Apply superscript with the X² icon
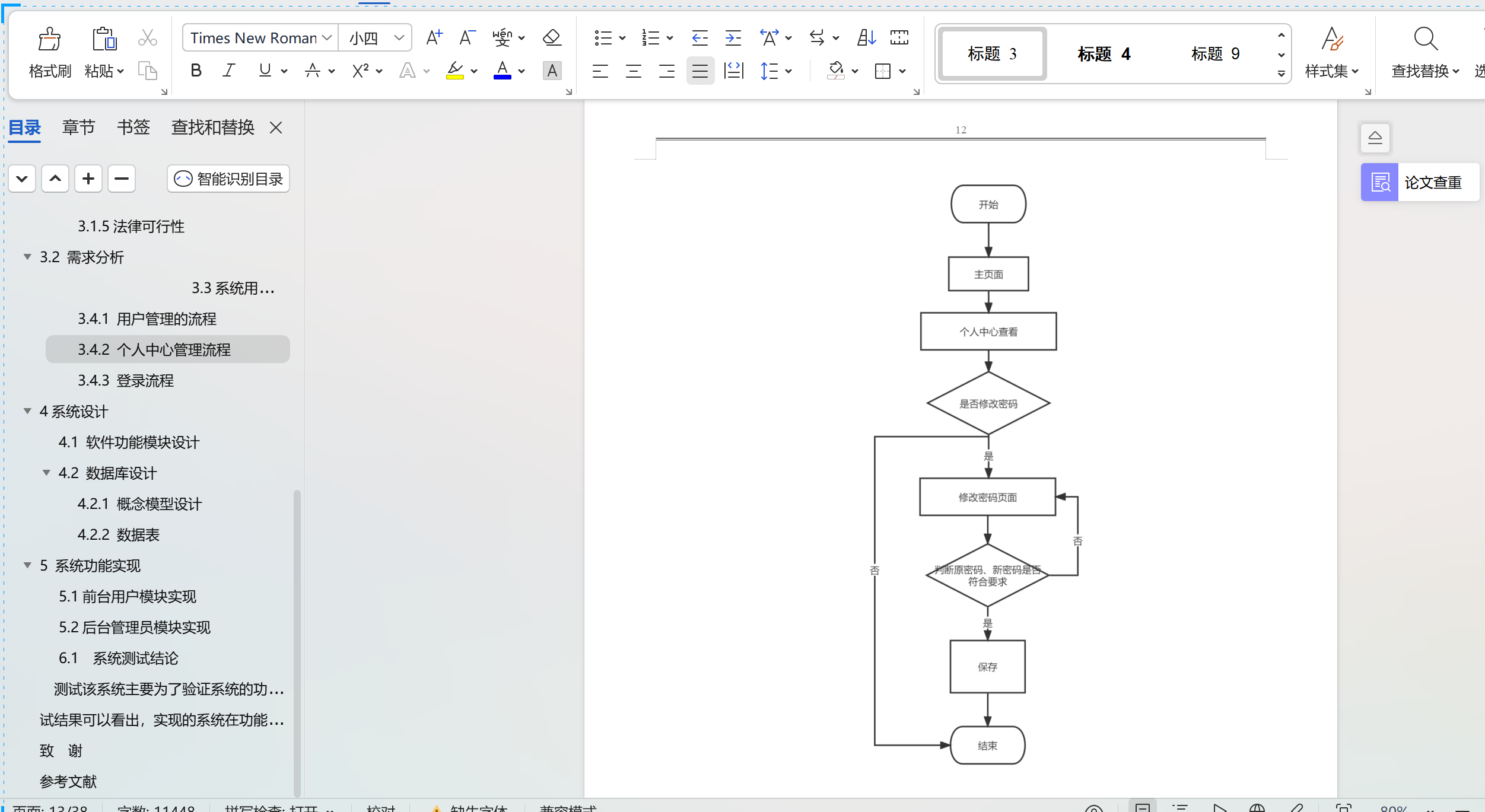 tap(360, 71)
